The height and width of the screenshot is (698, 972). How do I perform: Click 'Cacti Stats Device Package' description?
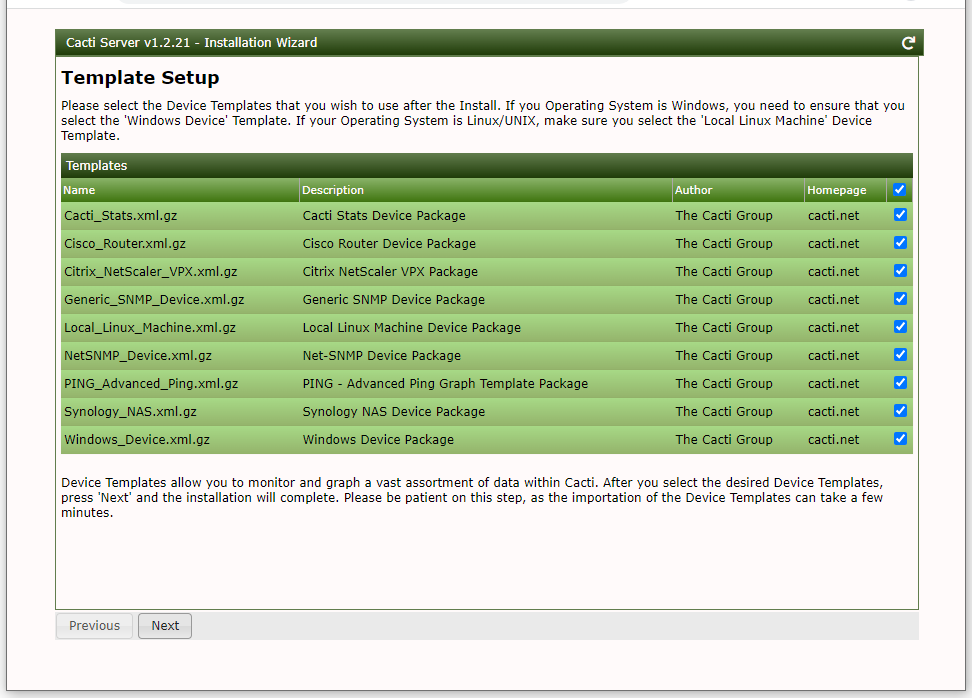tap(384, 216)
